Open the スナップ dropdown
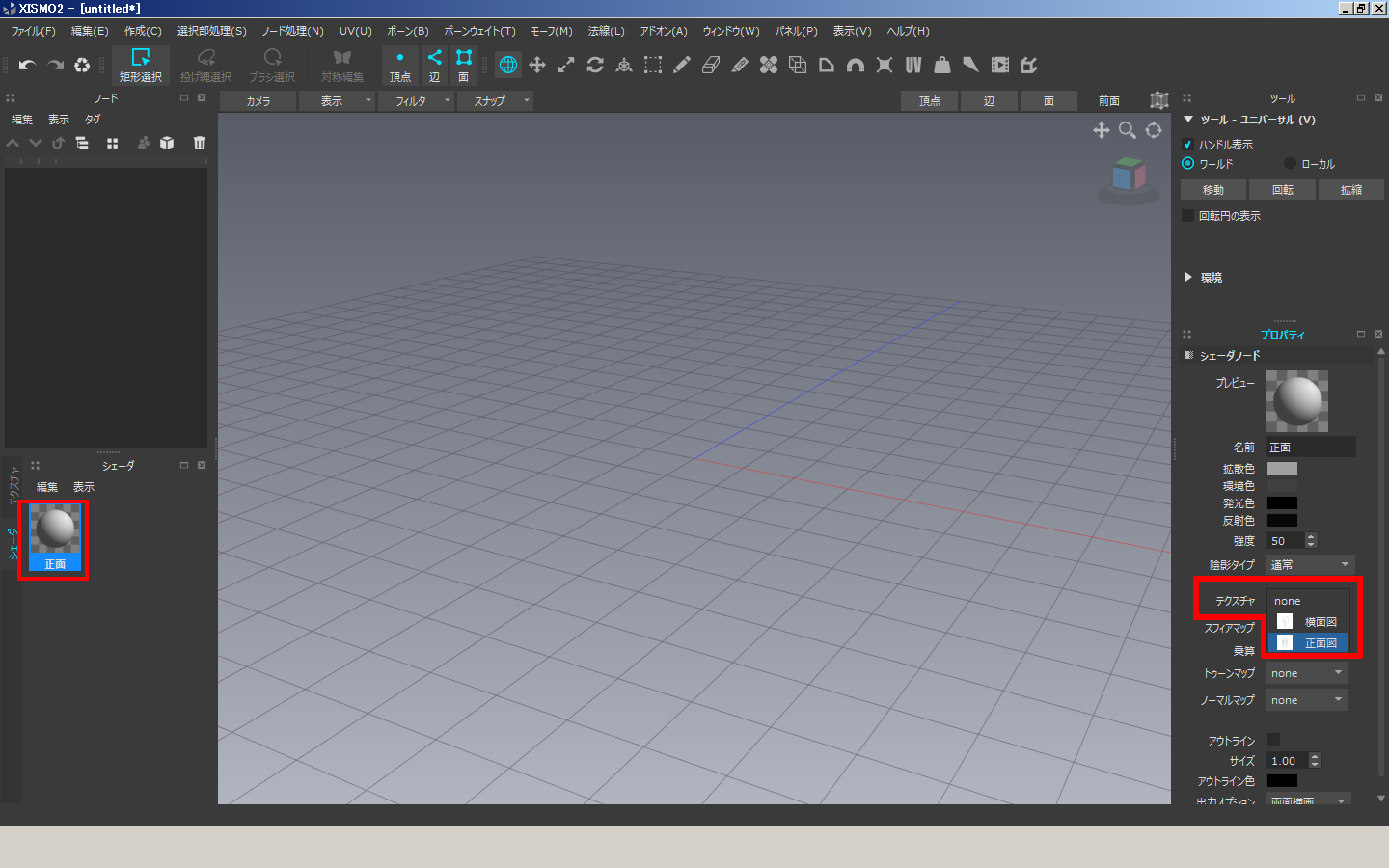Image resolution: width=1389 pixels, height=868 pixels. point(495,100)
